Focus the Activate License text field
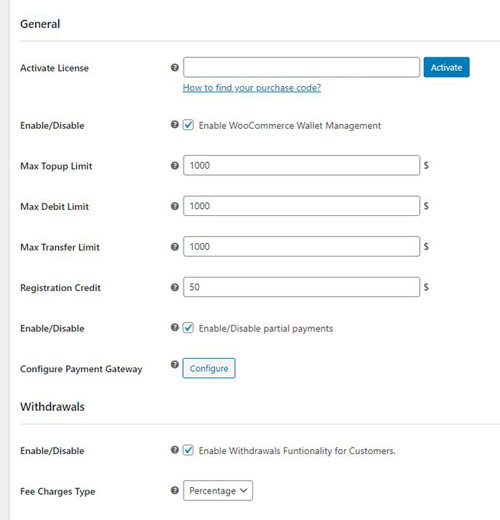The height and width of the screenshot is (520, 500). click(x=301, y=67)
